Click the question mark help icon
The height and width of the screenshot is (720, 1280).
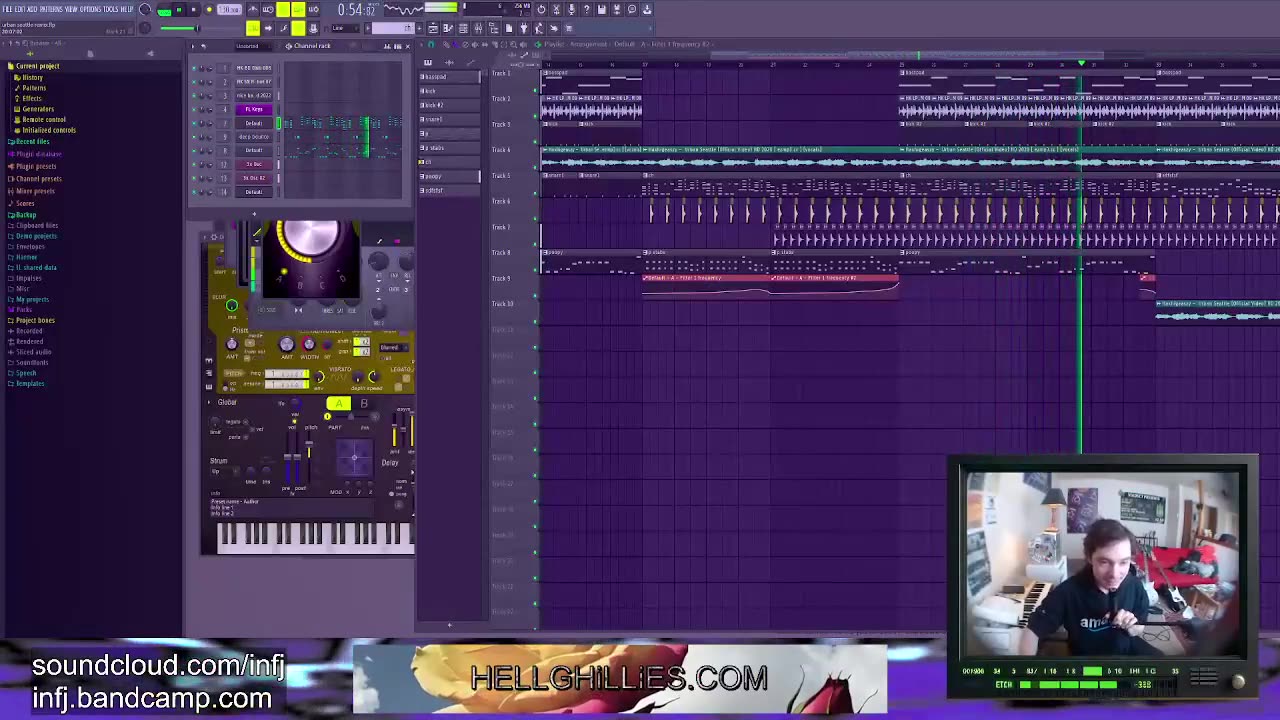click(587, 10)
